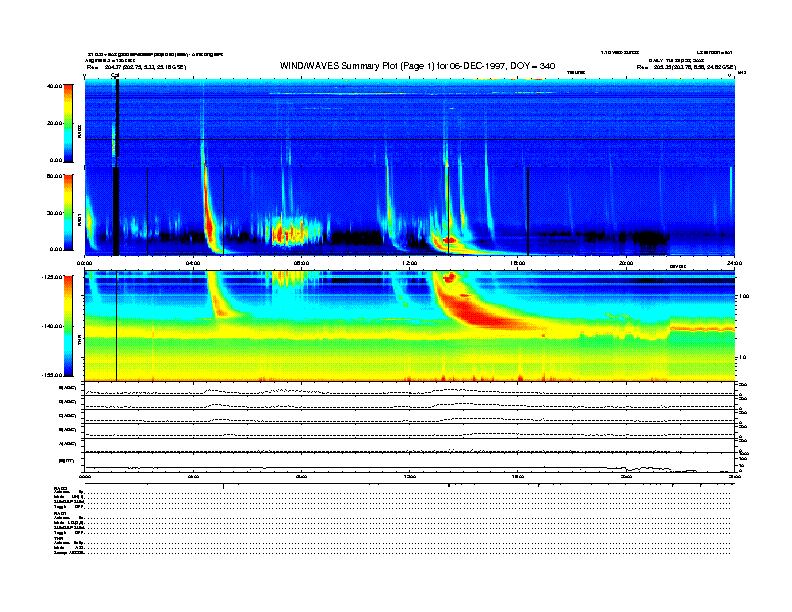Click the type III burst streak after 04:00 in RAD1
This screenshot has height=612, width=792.
point(209,212)
